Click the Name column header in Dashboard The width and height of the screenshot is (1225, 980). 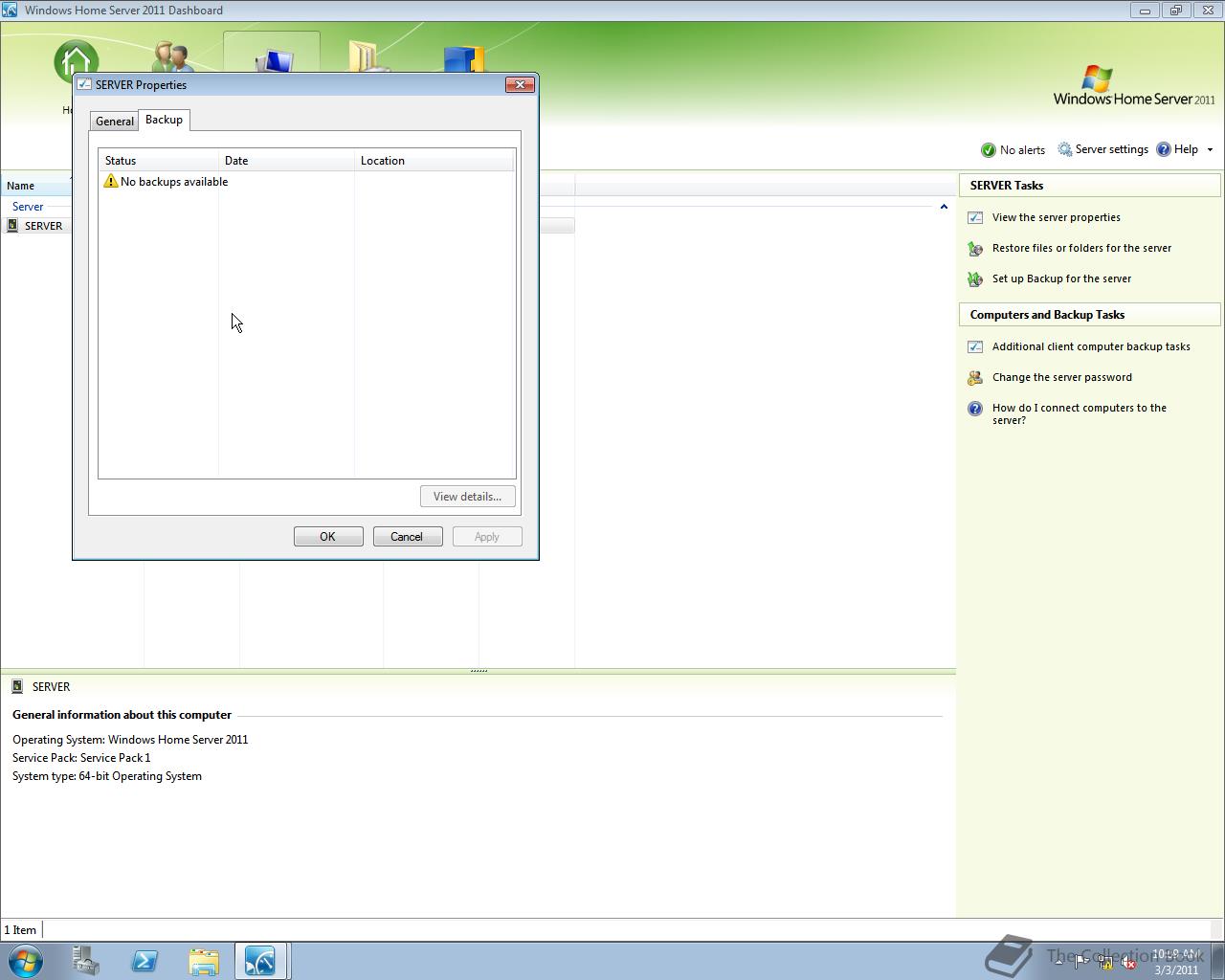pyautogui.click(x=36, y=186)
